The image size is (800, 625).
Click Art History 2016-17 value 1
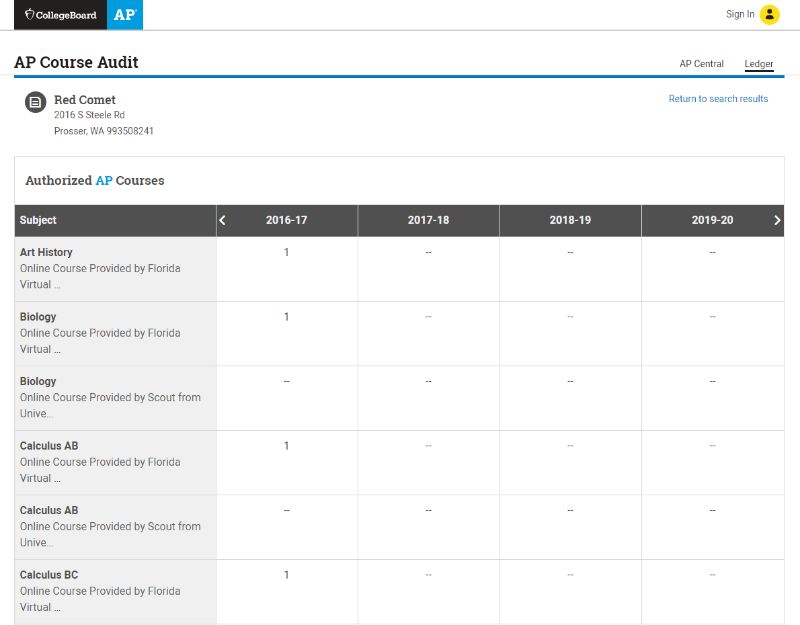(x=286, y=252)
